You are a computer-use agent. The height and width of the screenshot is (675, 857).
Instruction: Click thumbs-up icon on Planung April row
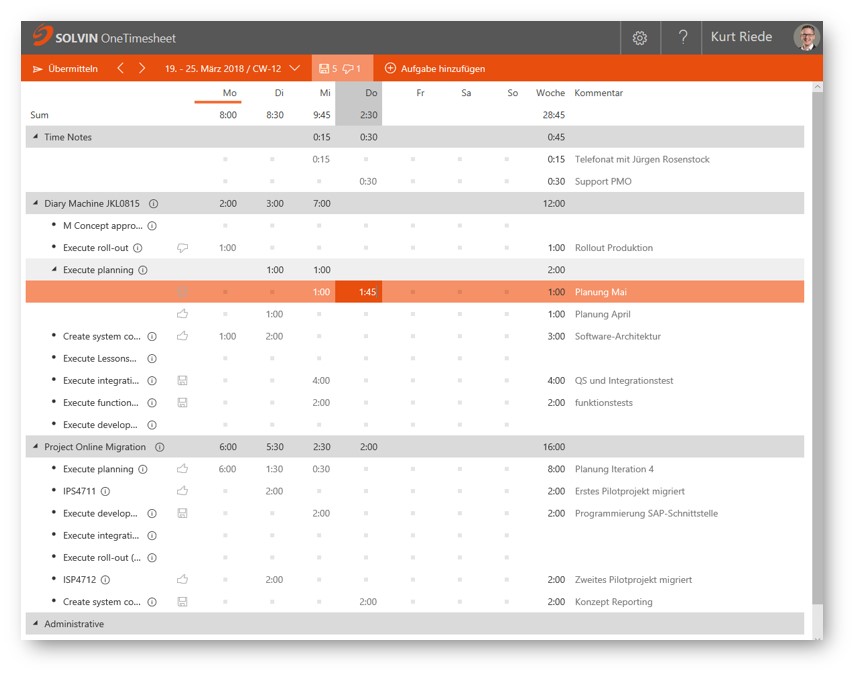(183, 314)
